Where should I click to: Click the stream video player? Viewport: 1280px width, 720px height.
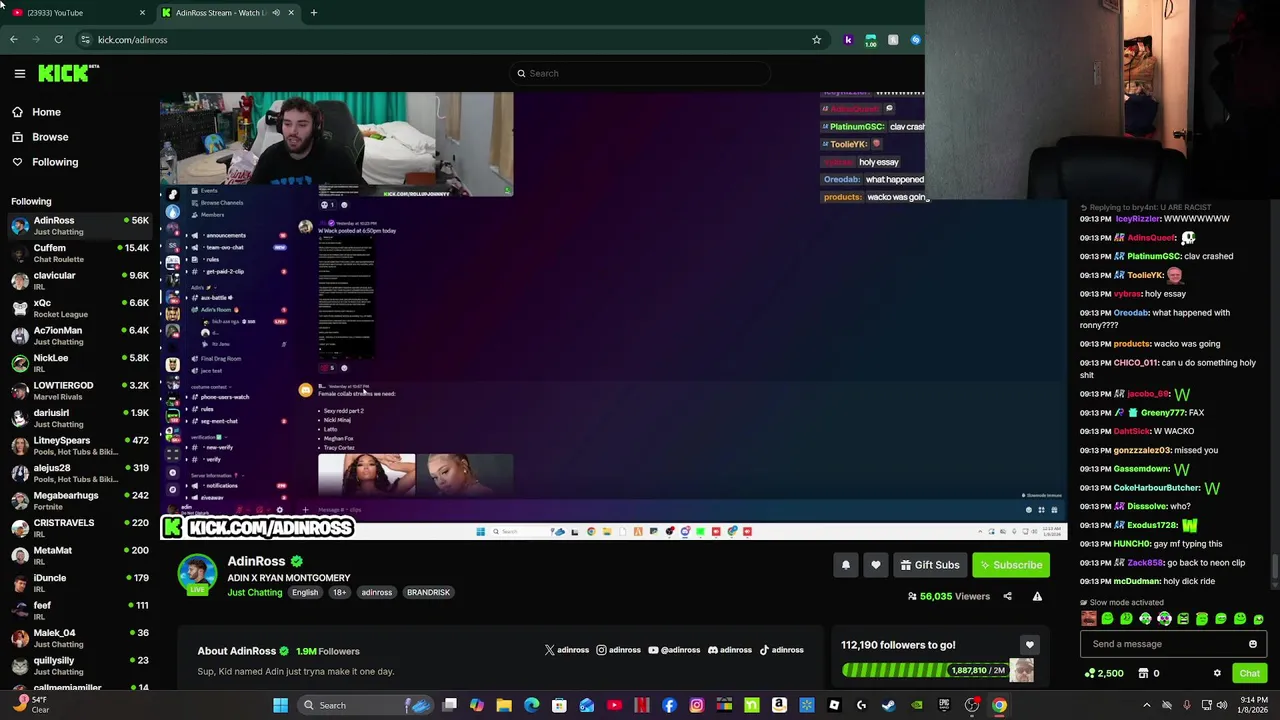pyautogui.click(x=613, y=315)
